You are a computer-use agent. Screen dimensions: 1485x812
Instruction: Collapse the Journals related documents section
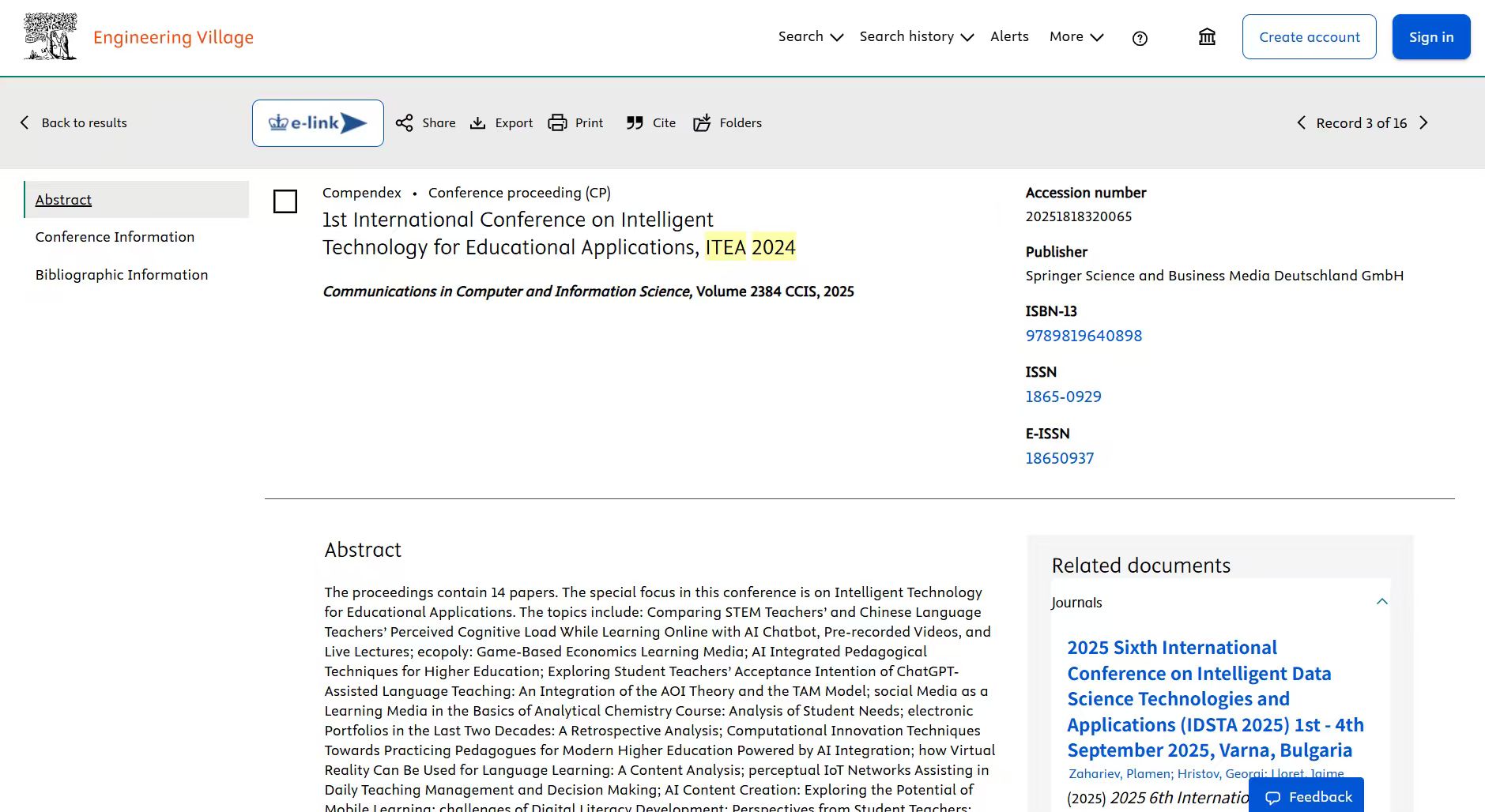coord(1381,602)
